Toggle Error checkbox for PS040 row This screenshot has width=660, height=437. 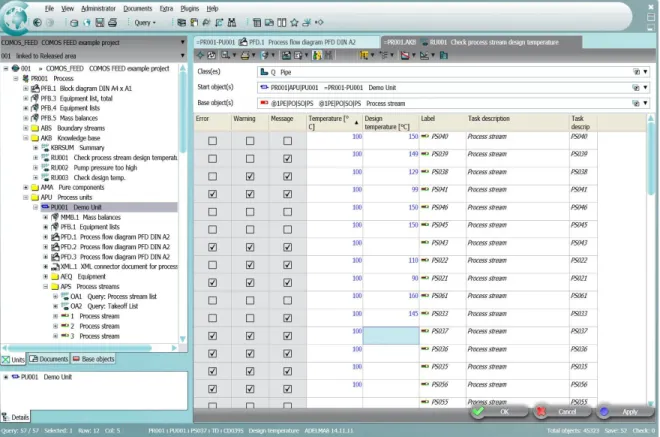tap(213, 141)
